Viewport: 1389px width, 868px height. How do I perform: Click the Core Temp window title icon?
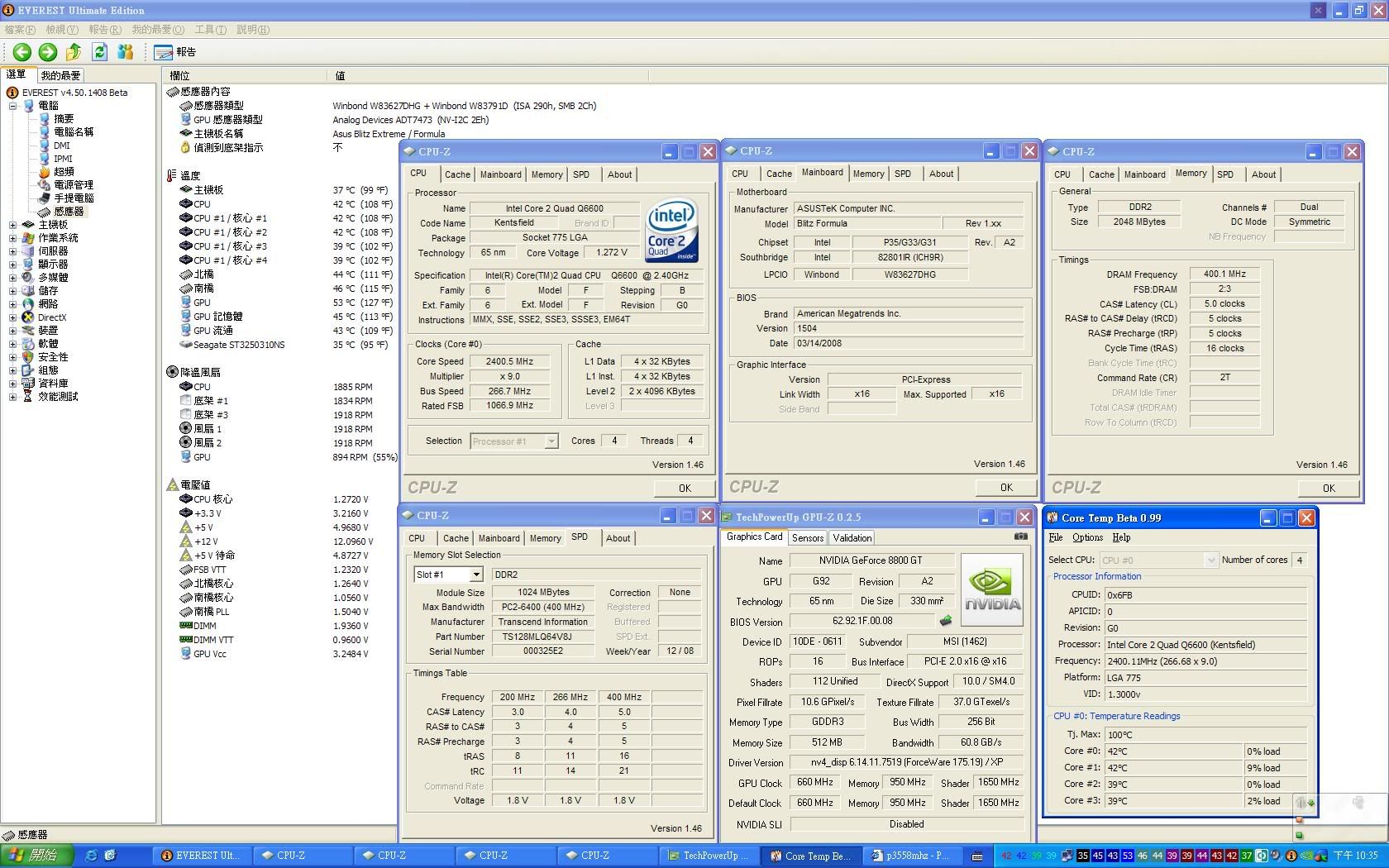pyautogui.click(x=1052, y=518)
